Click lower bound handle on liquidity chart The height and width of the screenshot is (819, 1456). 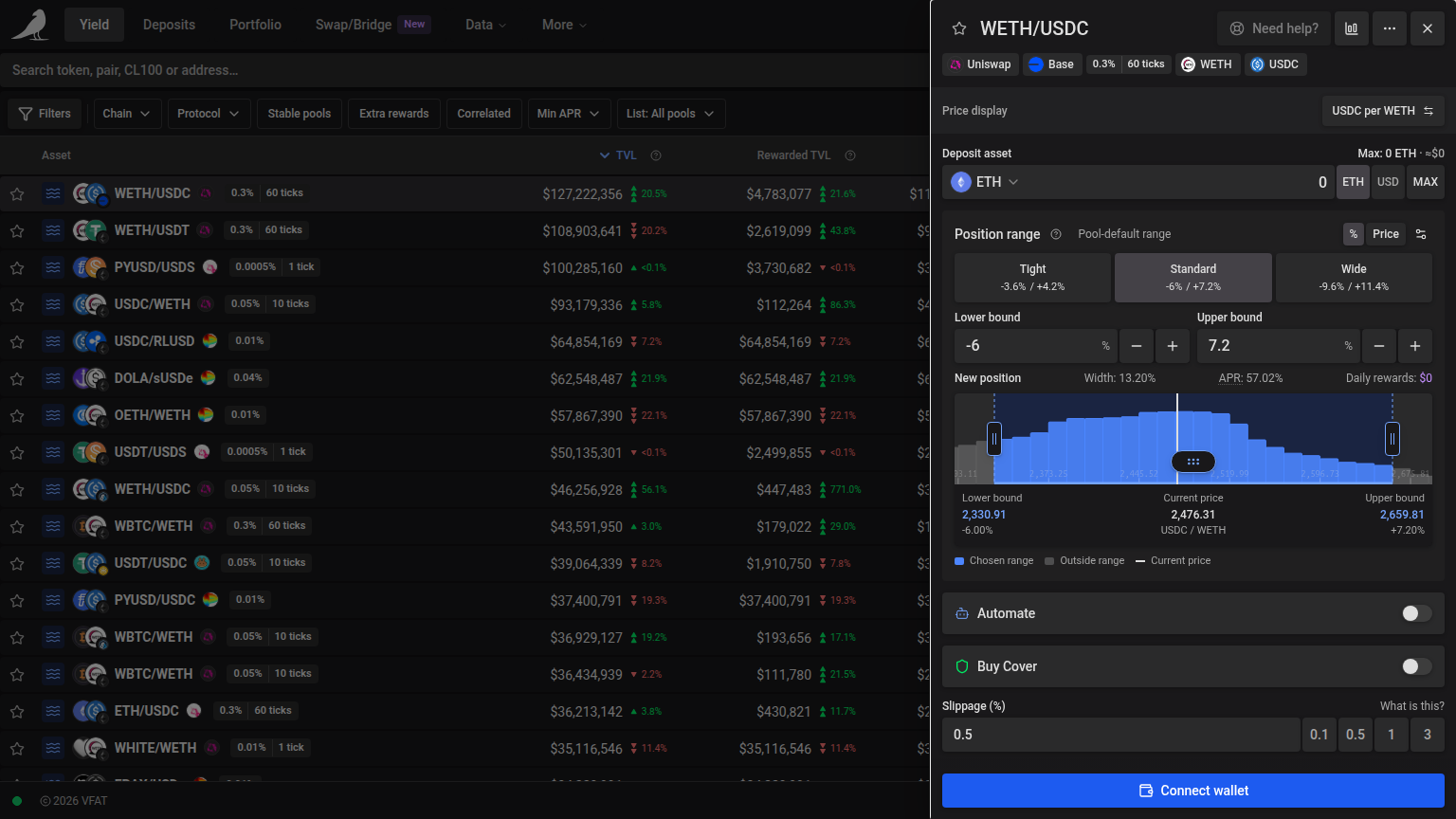(994, 439)
